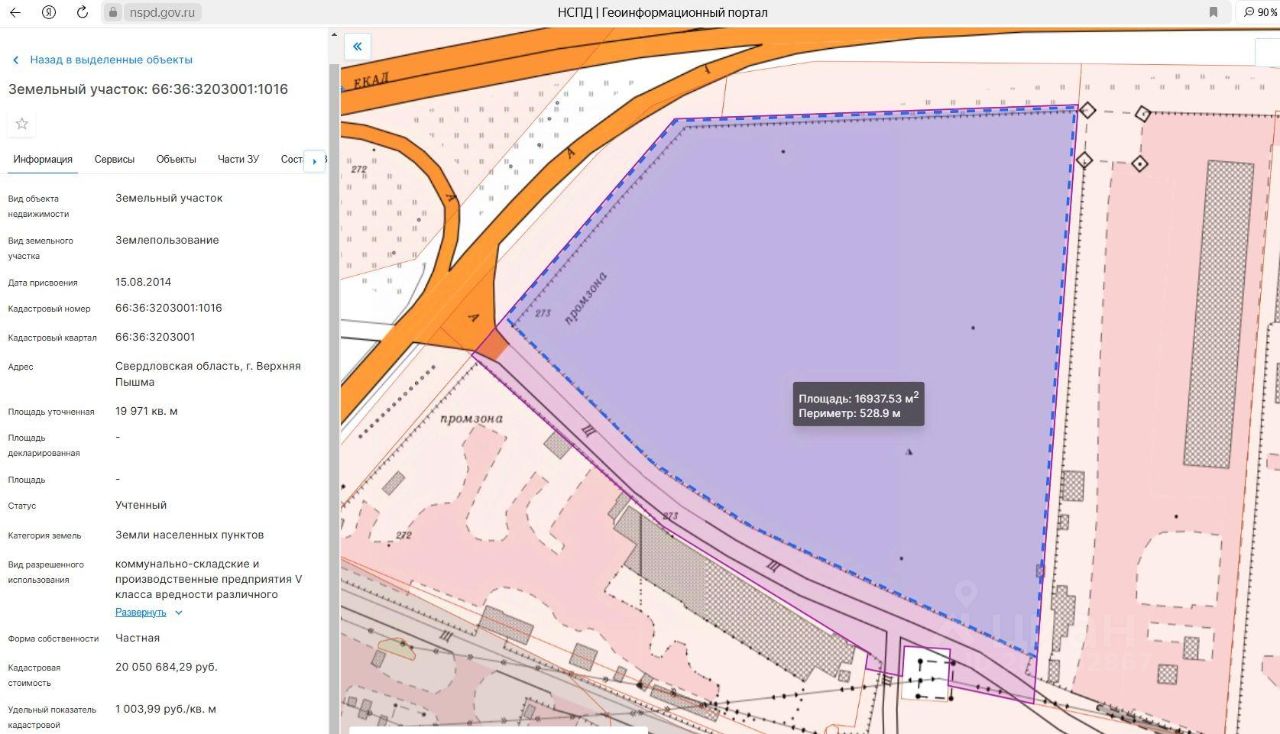Click the 'Развернуть' link
Viewport: 1280px width, 734px height.
140,612
